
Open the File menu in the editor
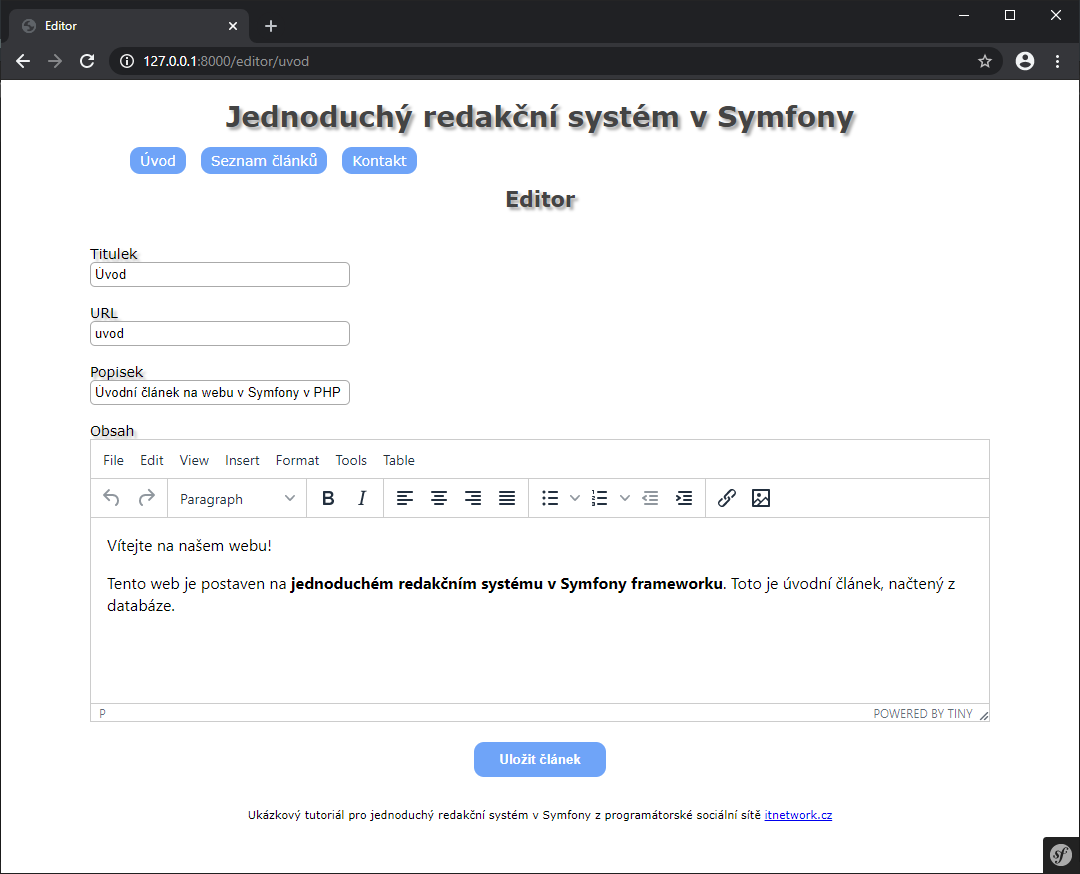pos(114,460)
